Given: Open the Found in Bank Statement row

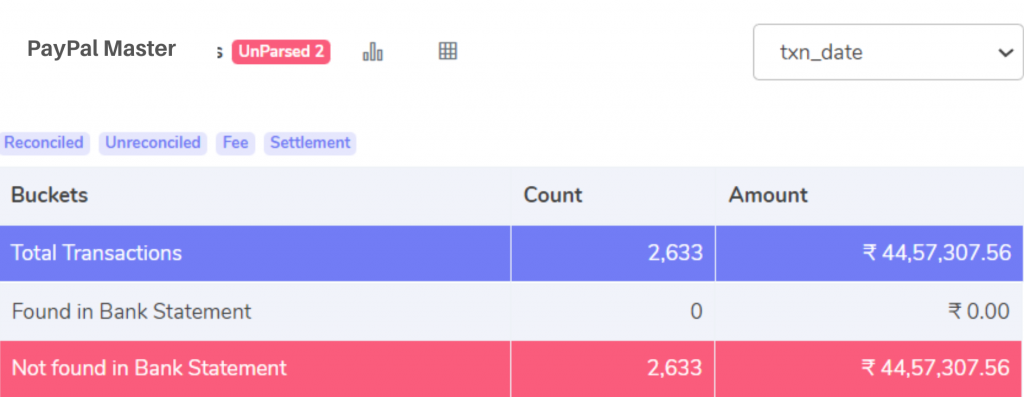Looking at the screenshot, I should click(x=512, y=311).
